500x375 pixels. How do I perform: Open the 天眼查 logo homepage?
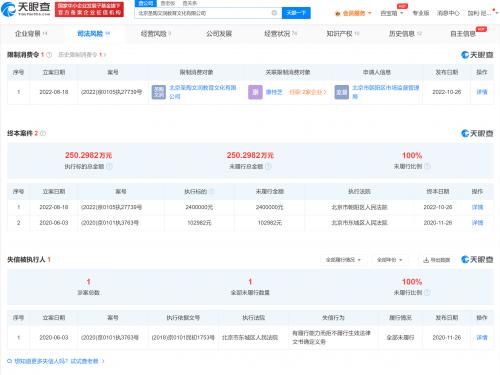click(x=26, y=9)
